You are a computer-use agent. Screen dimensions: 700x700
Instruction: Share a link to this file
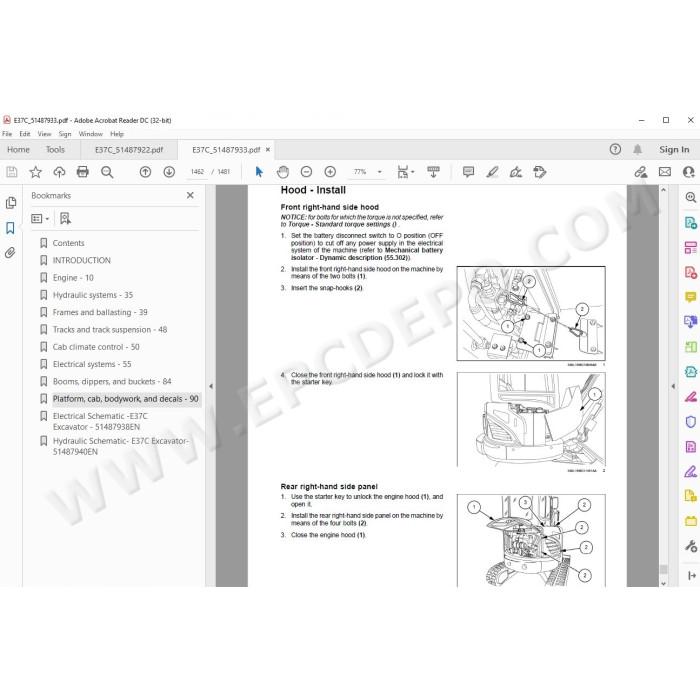[641, 172]
